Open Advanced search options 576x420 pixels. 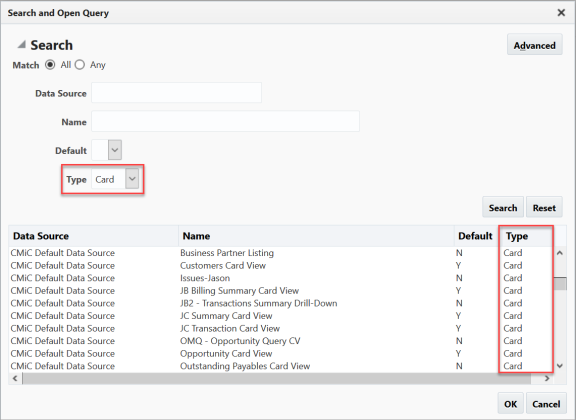tap(534, 45)
